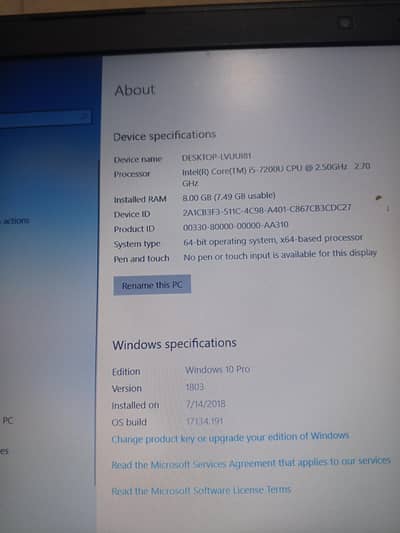Select the Device ID value starting 2A1CB3F3
This screenshot has width=400, height=533.
pyautogui.click(x=267, y=209)
